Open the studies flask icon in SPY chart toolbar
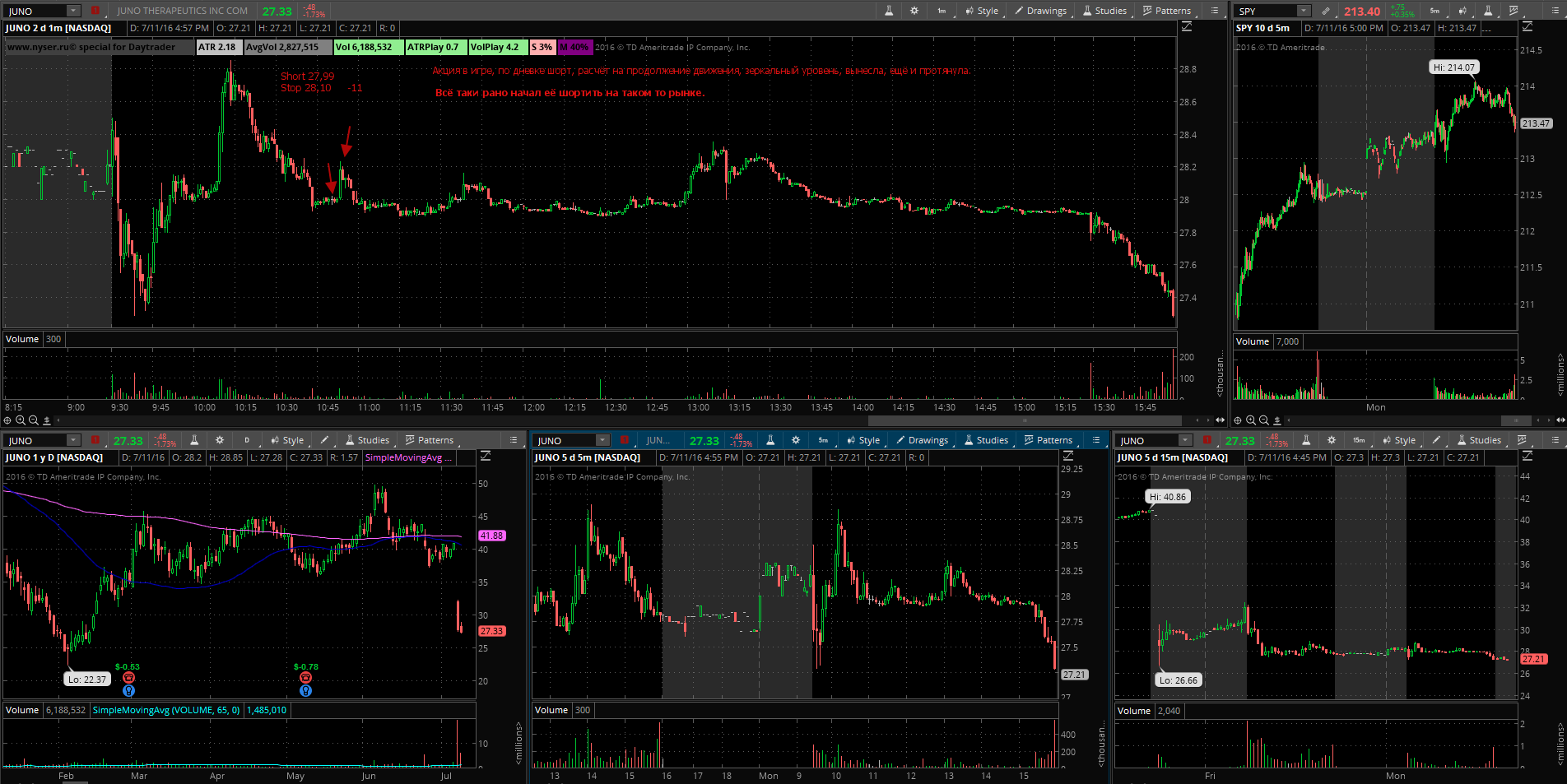 [1488, 11]
